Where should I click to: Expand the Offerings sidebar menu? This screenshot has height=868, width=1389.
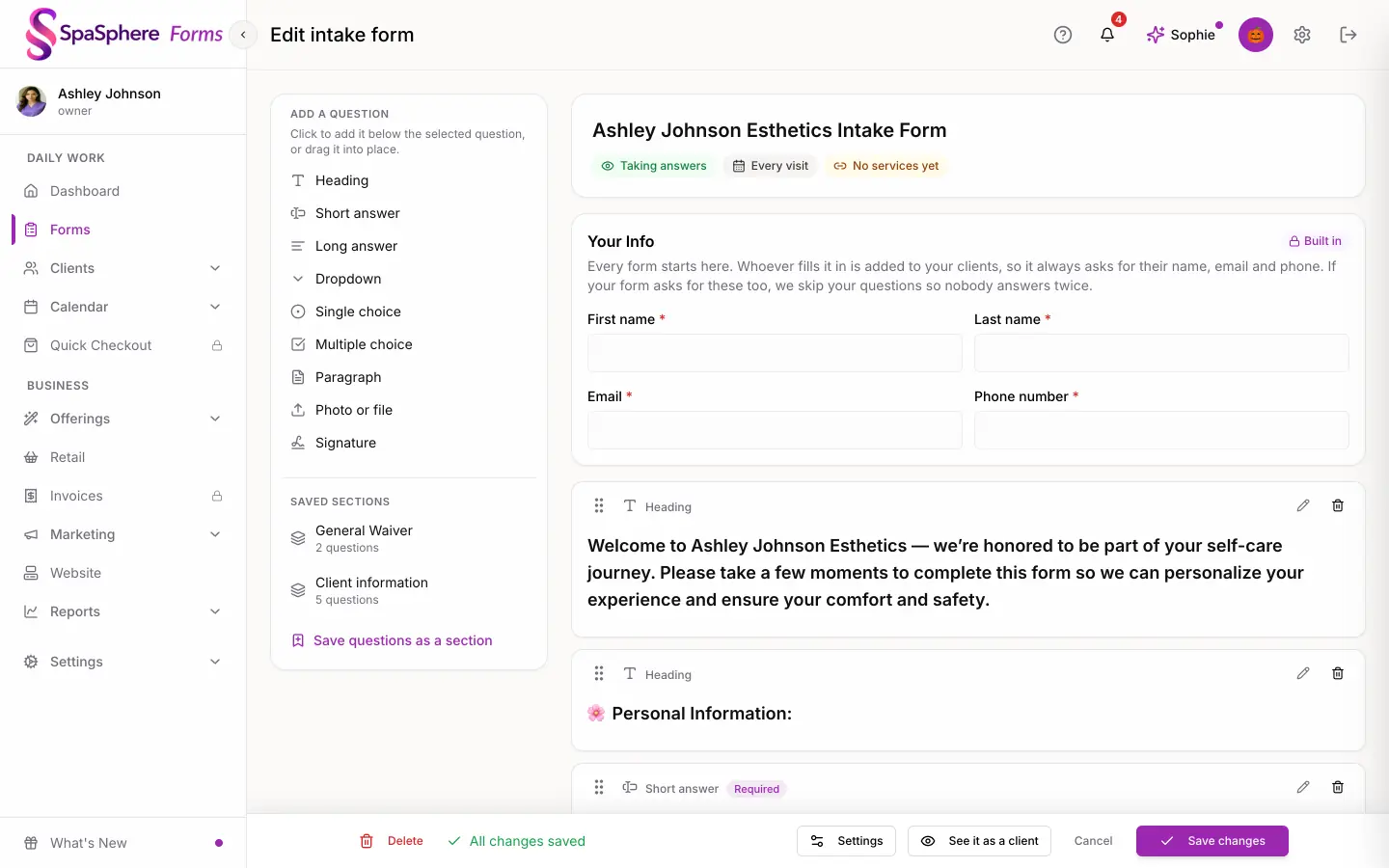123,419
